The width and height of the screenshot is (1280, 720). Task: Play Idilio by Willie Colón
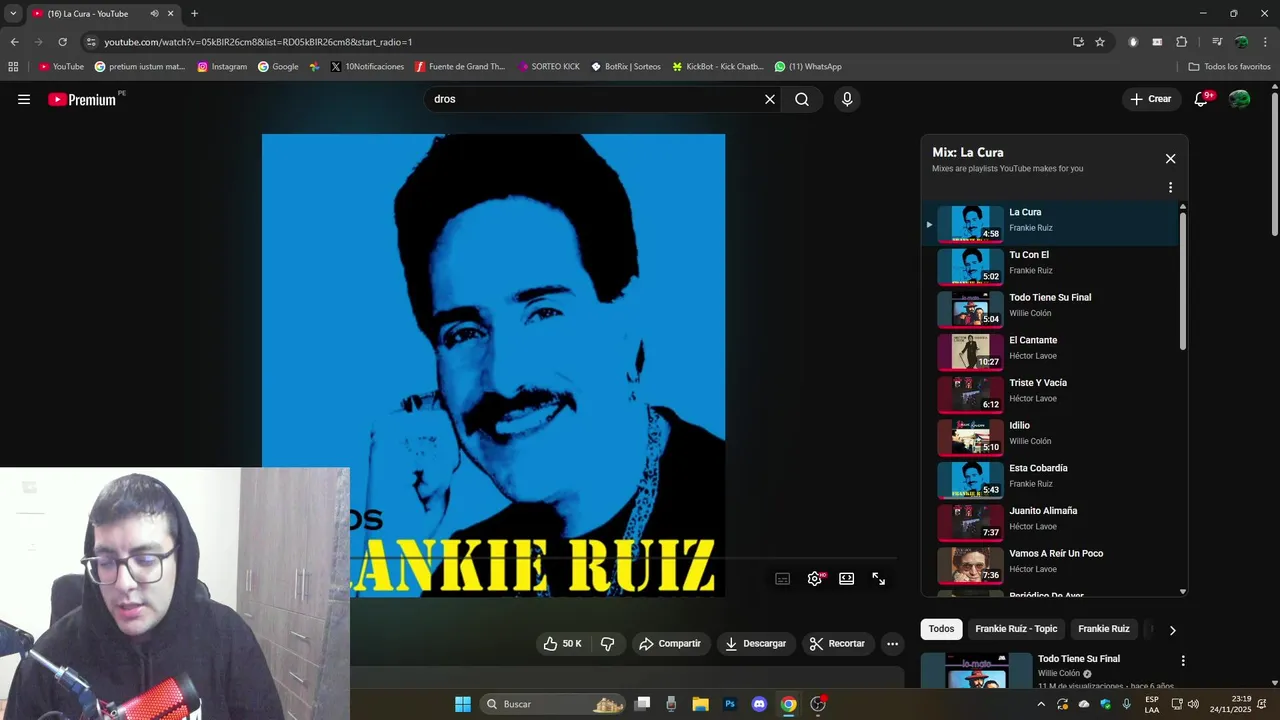click(1050, 437)
